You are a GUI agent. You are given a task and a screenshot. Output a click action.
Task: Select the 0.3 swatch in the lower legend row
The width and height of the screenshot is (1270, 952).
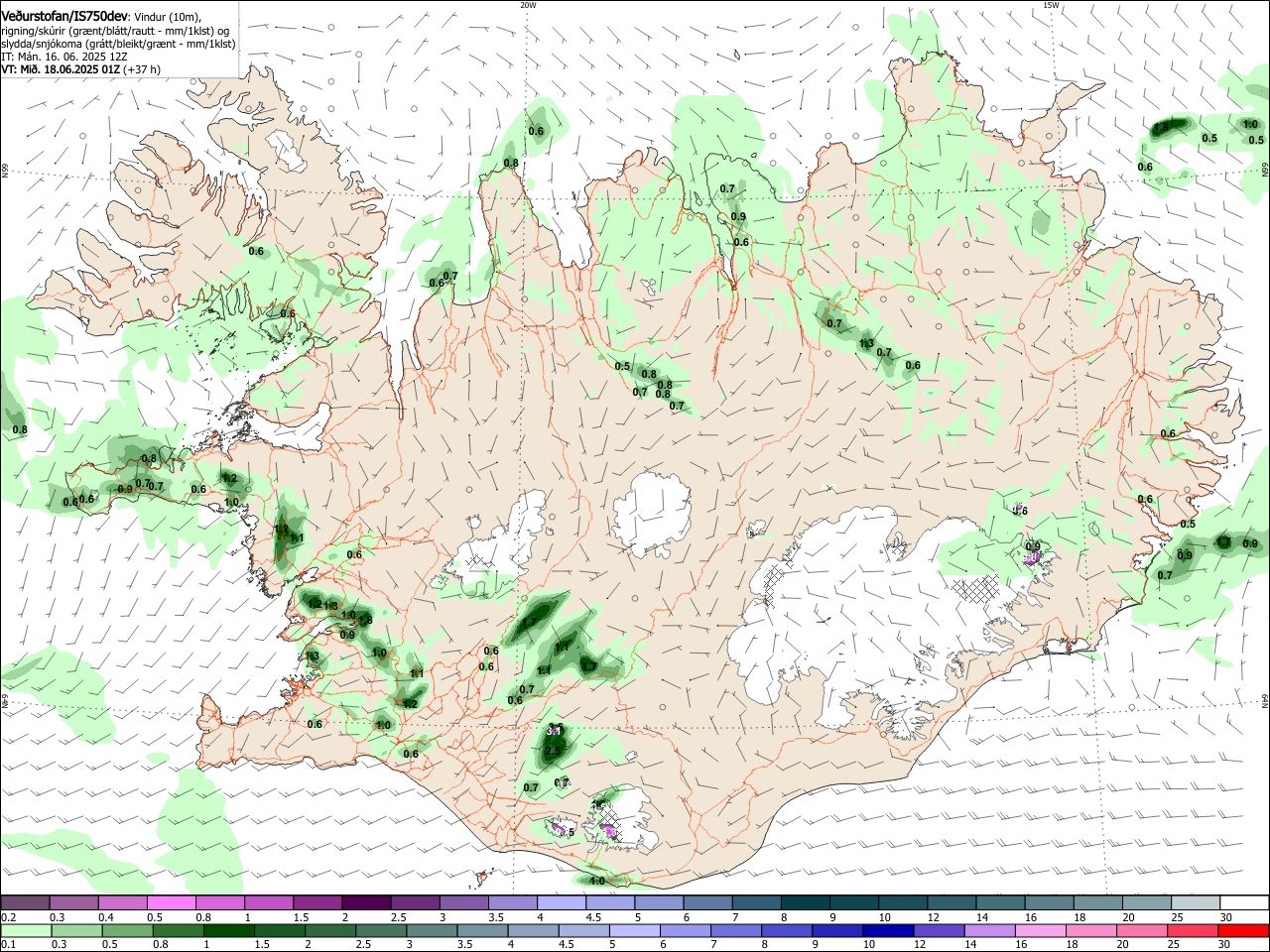click(x=76, y=930)
